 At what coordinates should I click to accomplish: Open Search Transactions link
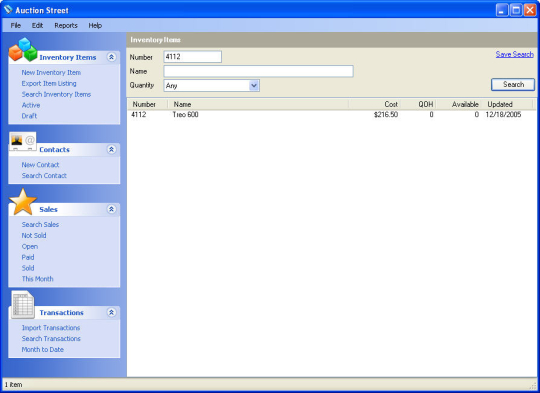tap(51, 339)
